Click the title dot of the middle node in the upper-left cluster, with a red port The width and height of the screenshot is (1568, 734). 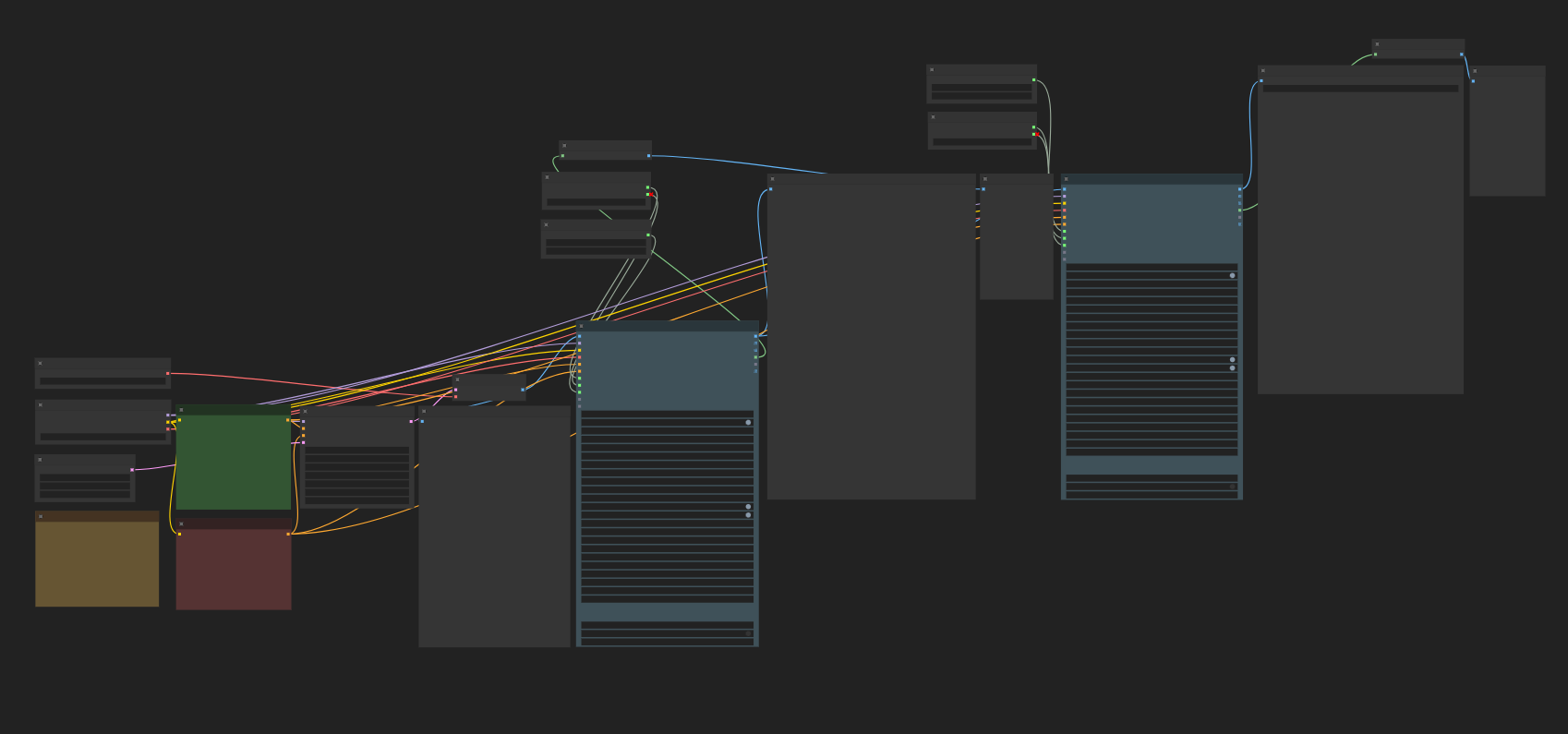[547, 177]
